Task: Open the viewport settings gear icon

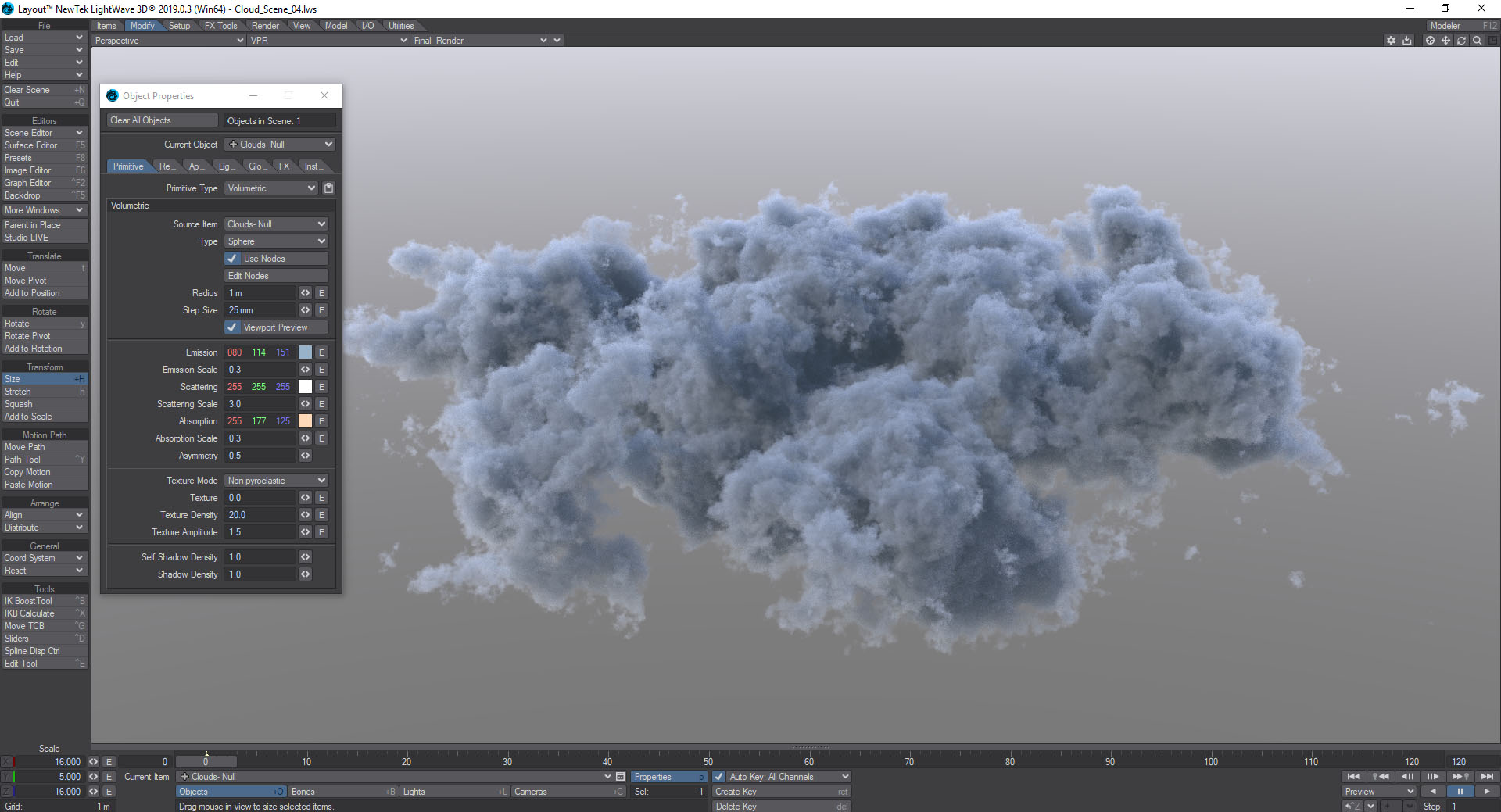Action: pyautogui.click(x=1391, y=41)
